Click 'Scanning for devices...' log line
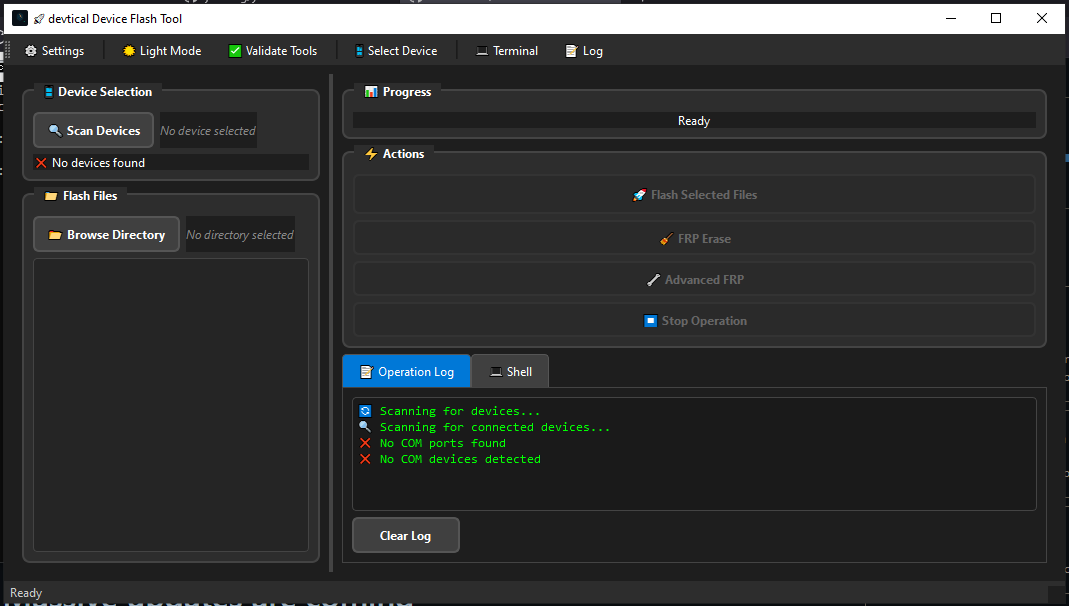Image resolution: width=1069 pixels, height=606 pixels. click(460, 411)
